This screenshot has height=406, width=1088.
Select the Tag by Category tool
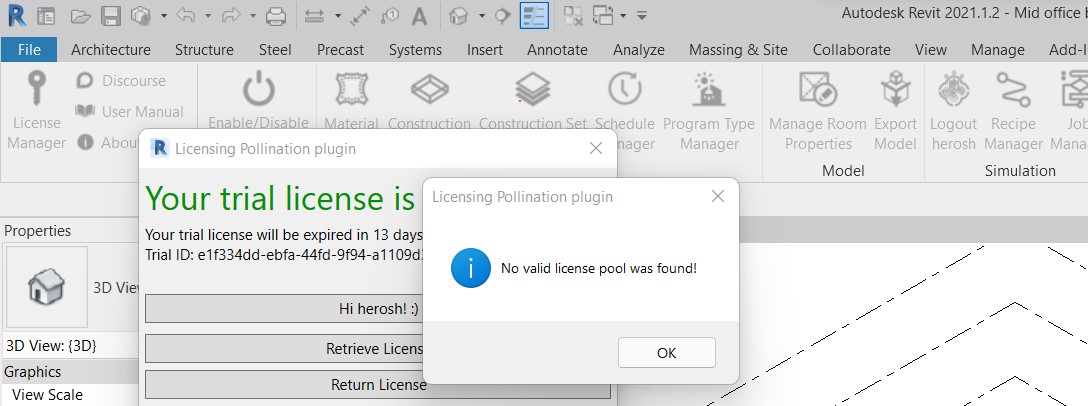click(391, 16)
